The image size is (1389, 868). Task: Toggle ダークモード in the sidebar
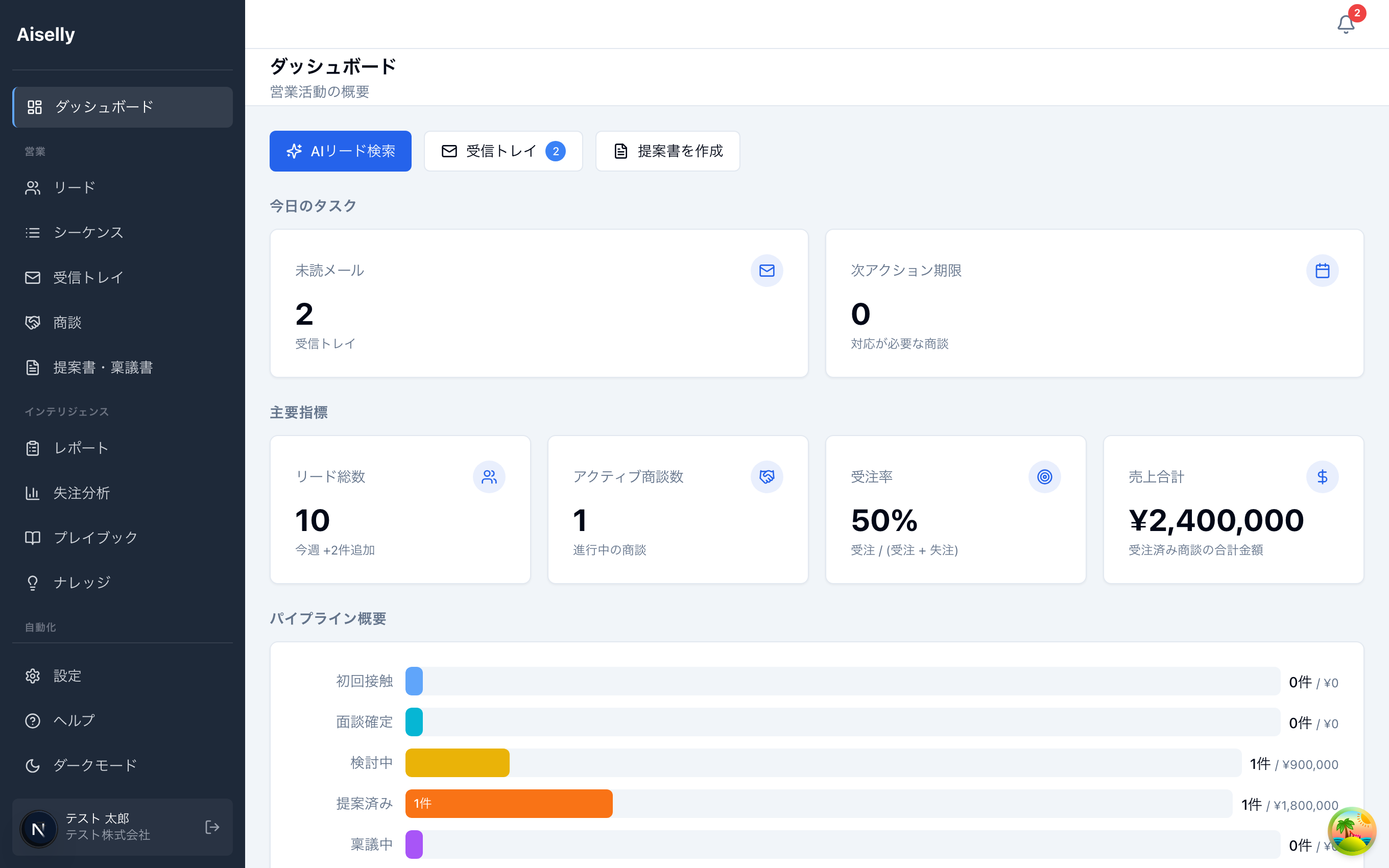click(122, 765)
